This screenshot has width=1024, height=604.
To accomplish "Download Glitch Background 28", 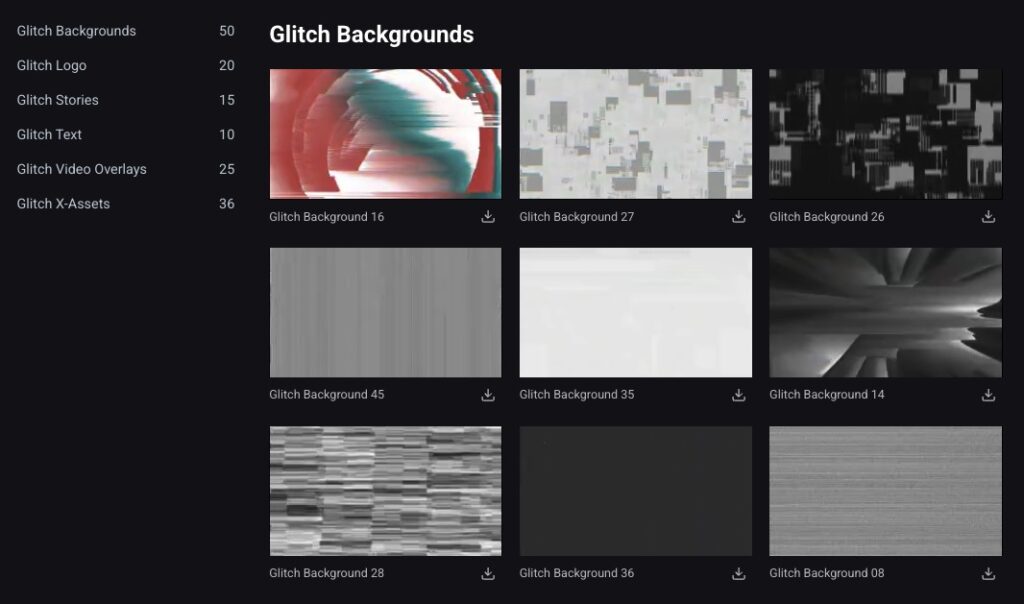I will 488,574.
